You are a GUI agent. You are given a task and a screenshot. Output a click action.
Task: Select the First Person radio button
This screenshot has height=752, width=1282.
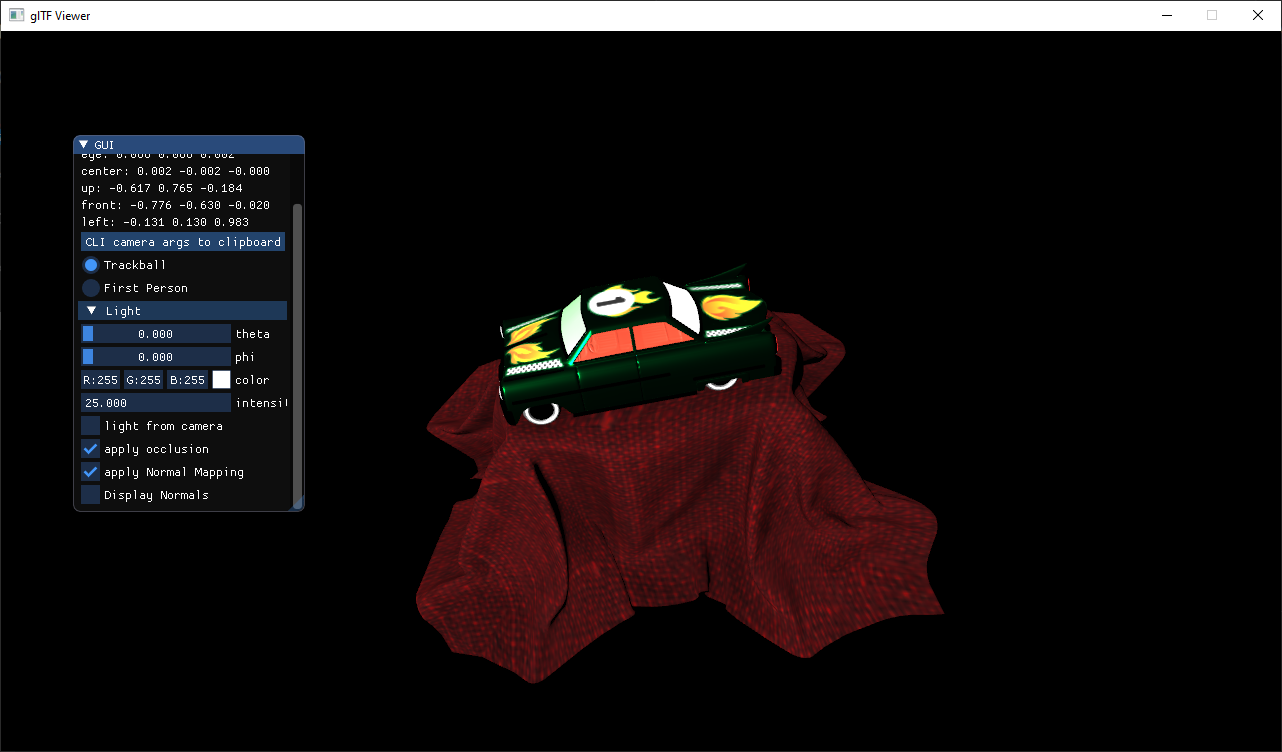90,288
